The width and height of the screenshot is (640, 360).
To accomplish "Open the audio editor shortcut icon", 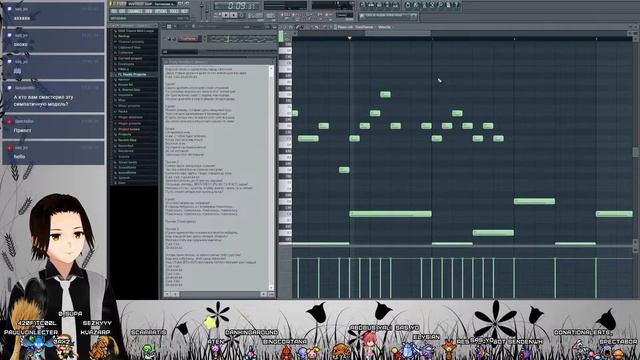I will click(432, 5).
